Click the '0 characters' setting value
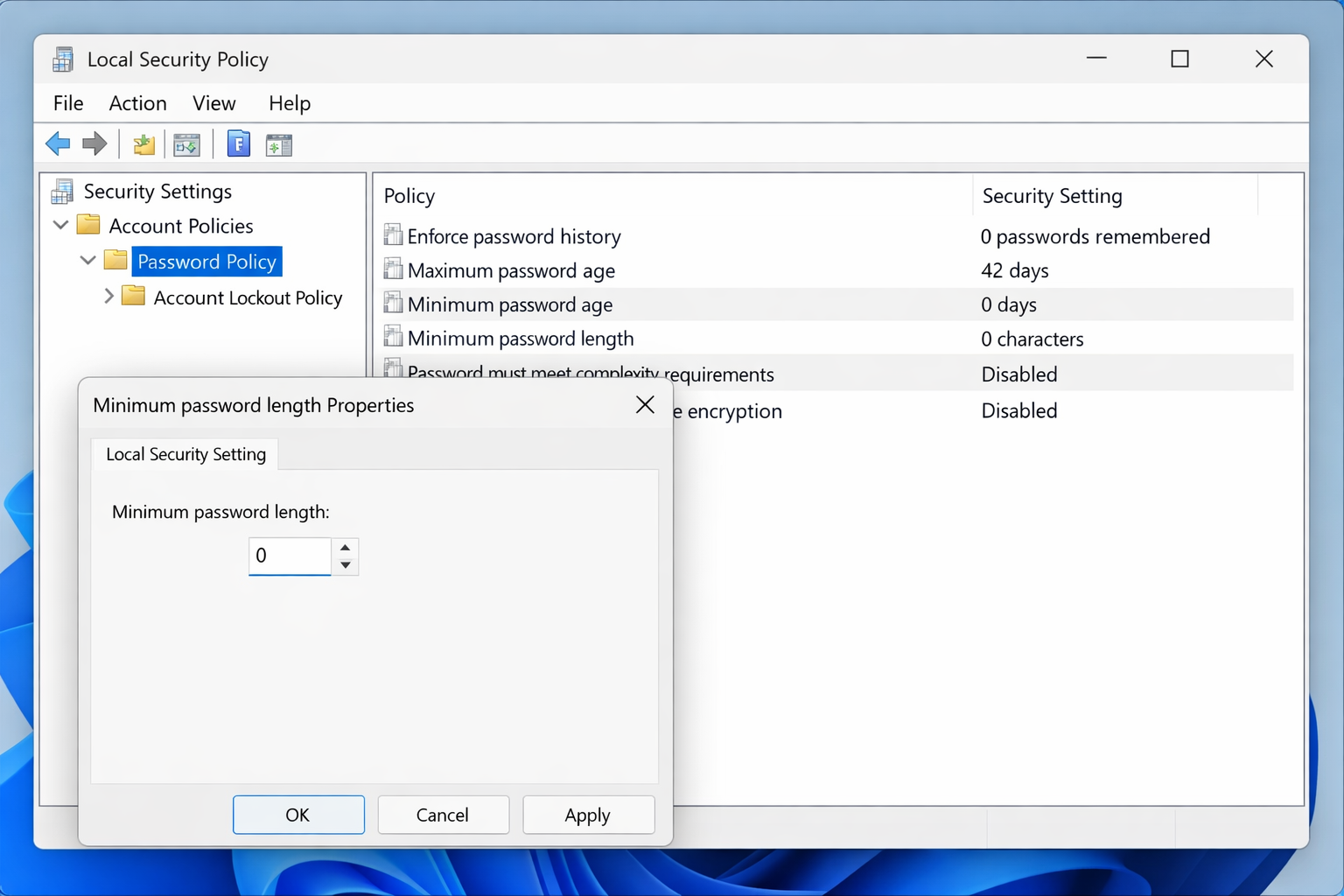Screen dimensions: 1344x896 (x=1032, y=339)
